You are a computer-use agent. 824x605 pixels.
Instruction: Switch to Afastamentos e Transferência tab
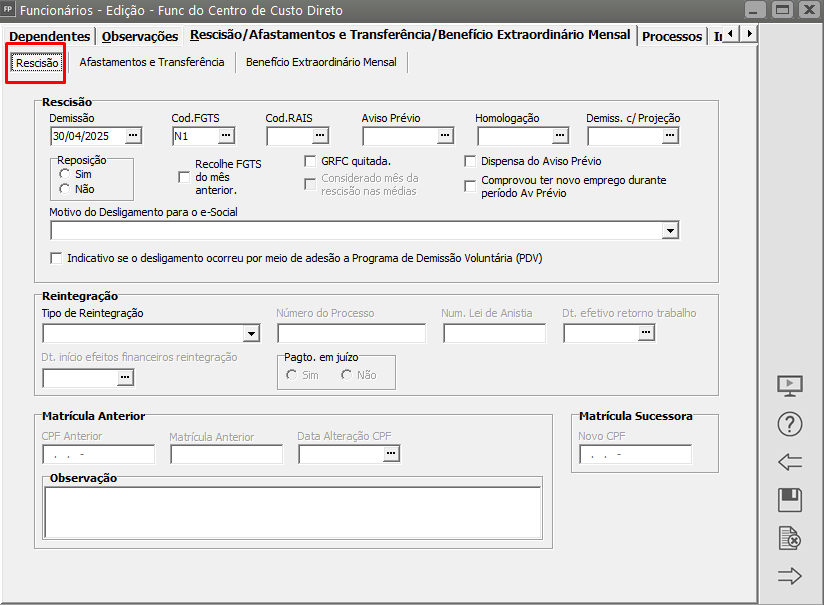152,62
